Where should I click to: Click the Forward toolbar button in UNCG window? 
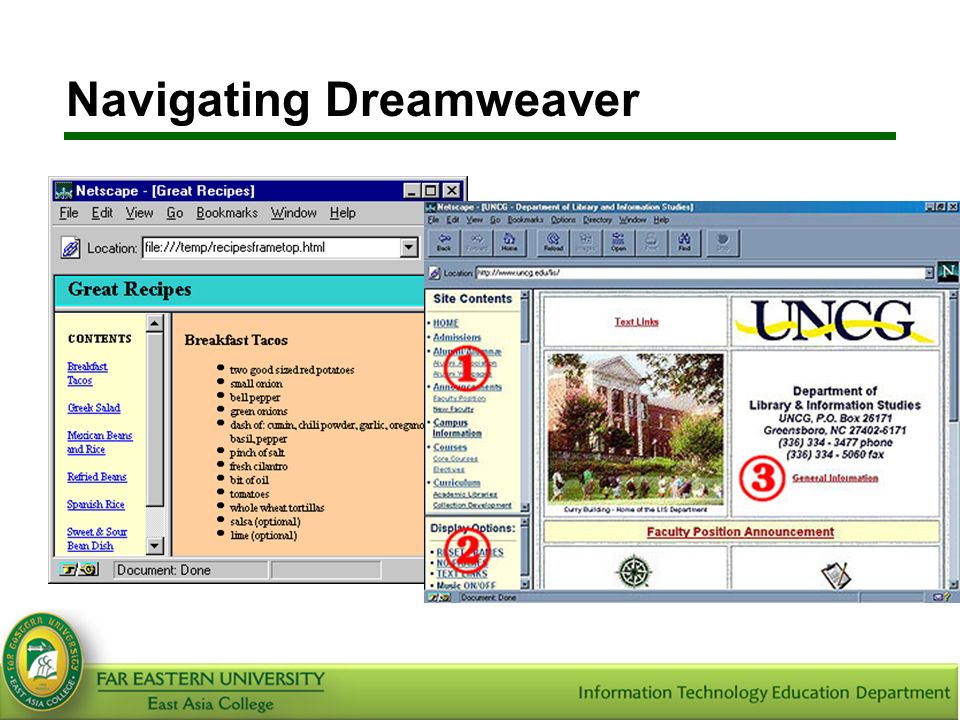[476, 242]
